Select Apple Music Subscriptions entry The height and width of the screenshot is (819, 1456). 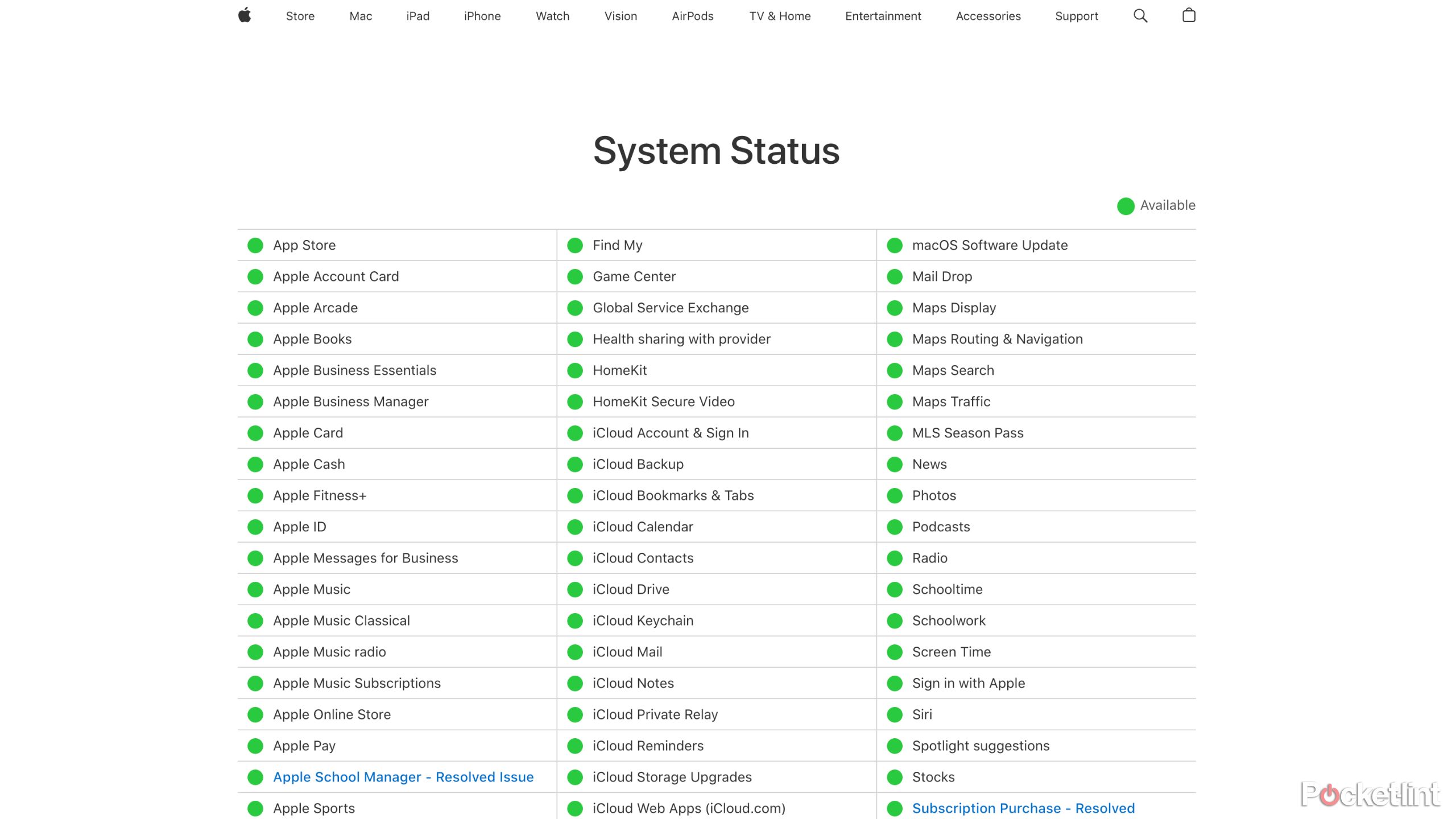tap(397, 683)
